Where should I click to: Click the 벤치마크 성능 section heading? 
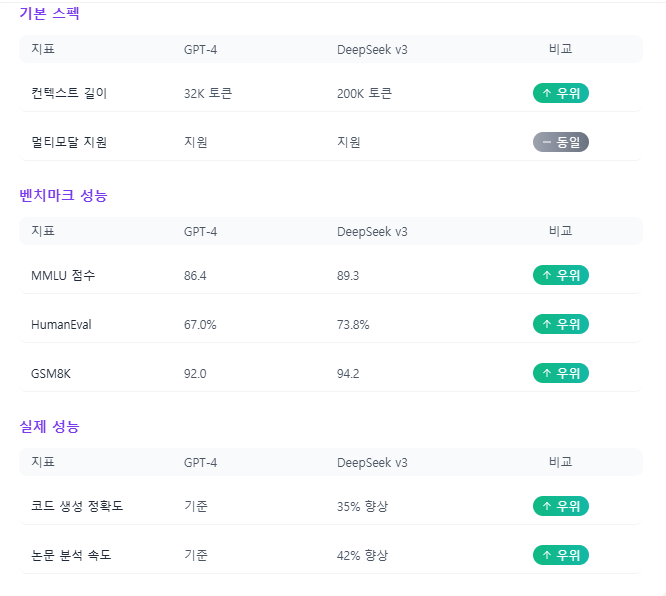(x=63, y=195)
